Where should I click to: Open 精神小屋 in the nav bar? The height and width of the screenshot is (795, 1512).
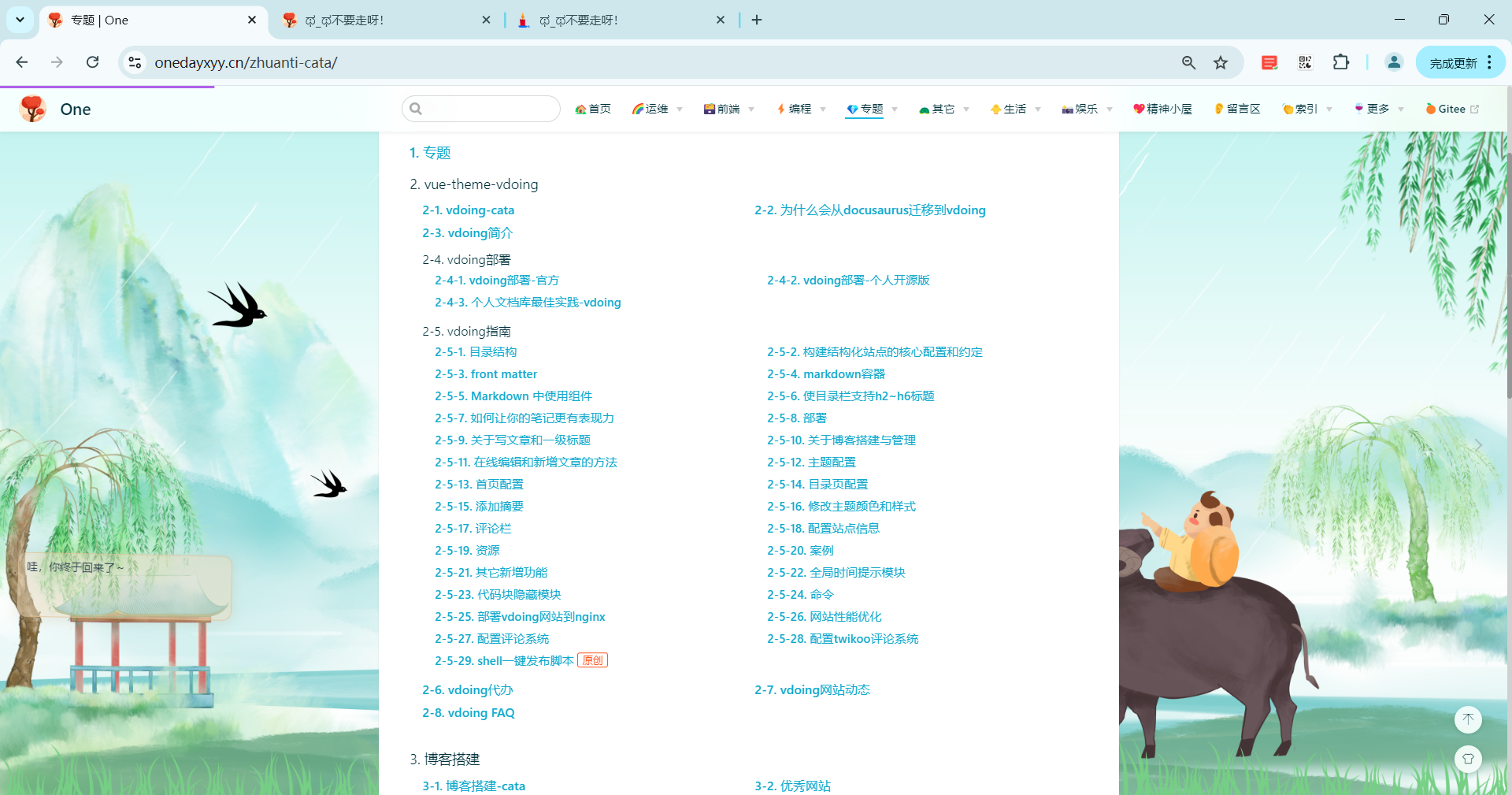(x=1162, y=109)
